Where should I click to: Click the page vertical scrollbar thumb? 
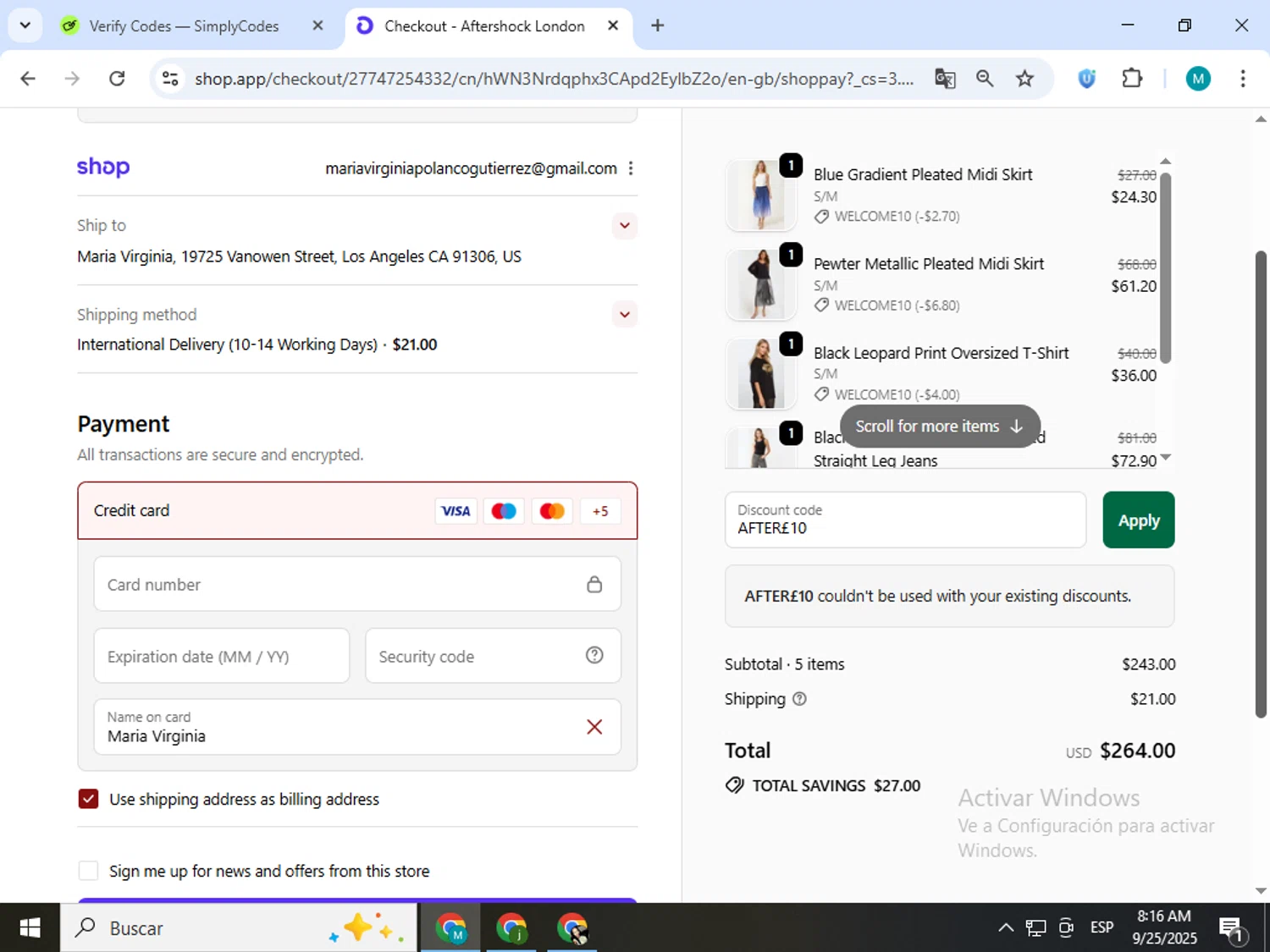pyautogui.click(x=1261, y=484)
